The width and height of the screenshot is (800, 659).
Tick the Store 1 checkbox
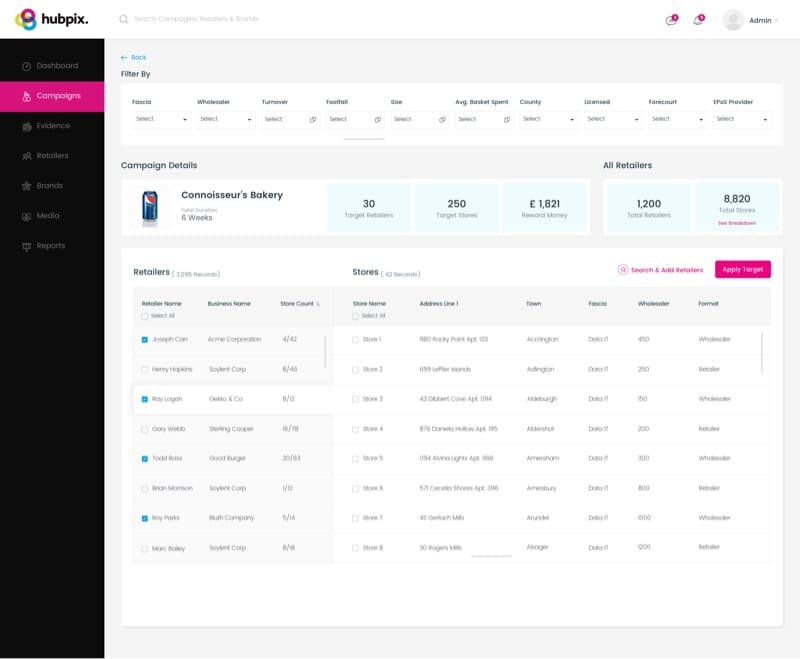(x=355, y=340)
